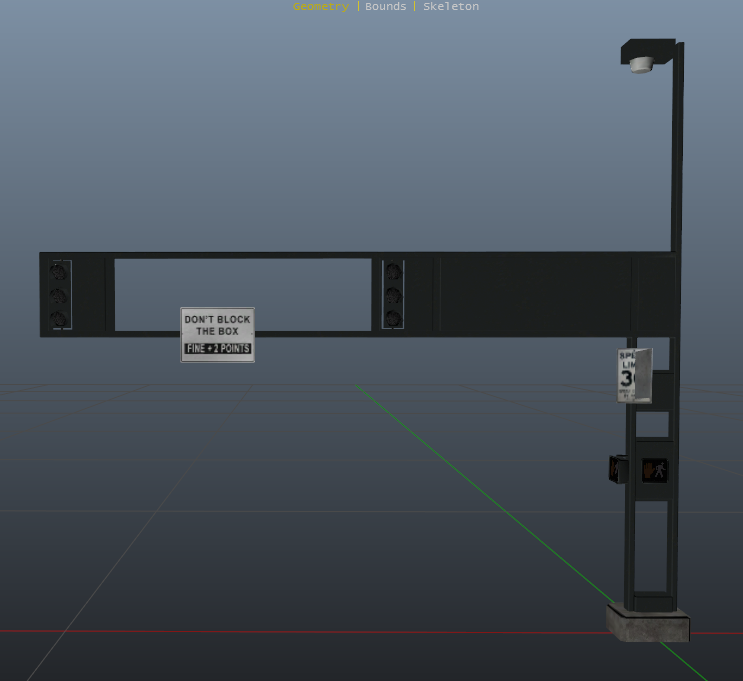Click the concrete base of the pole
The height and width of the screenshot is (681, 743).
coord(648,622)
